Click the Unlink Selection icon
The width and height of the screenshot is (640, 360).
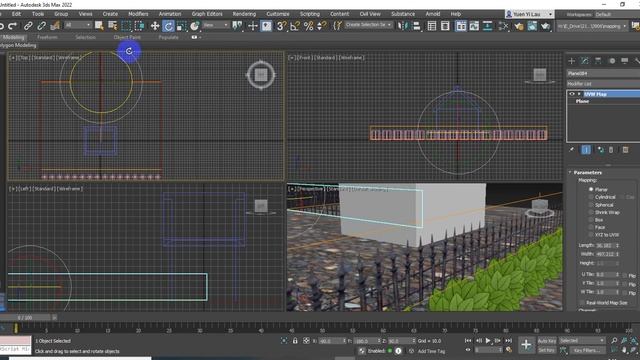click(41, 26)
